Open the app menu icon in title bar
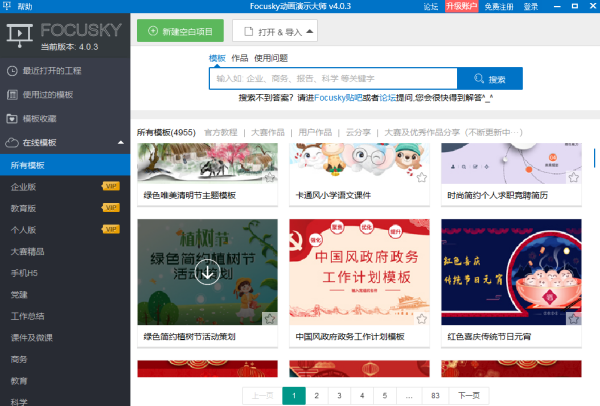 (x=7, y=6)
